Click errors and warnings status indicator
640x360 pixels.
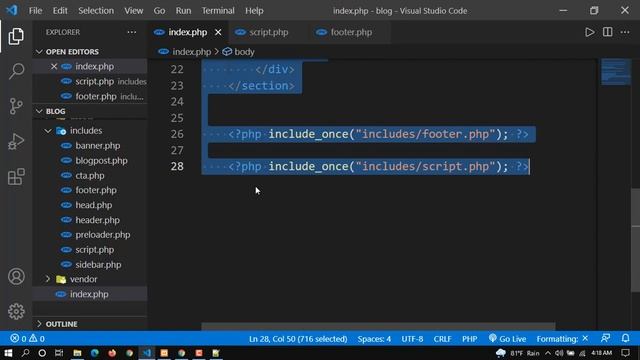(27, 338)
